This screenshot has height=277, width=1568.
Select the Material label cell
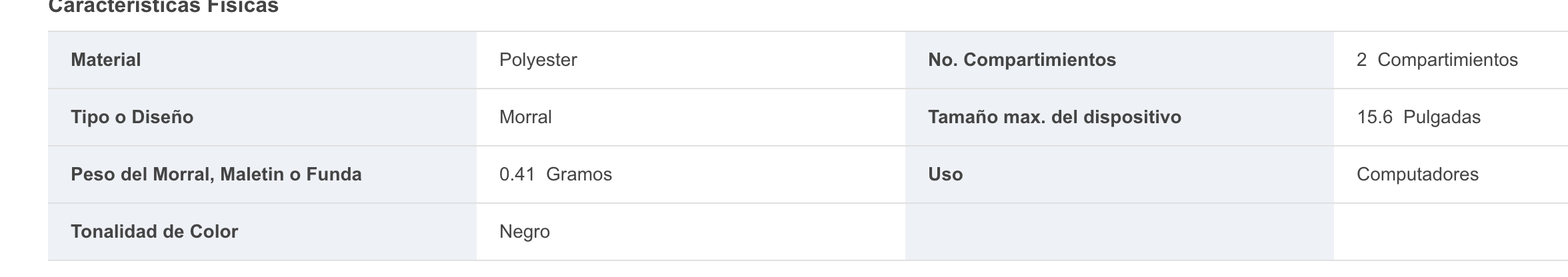262,60
